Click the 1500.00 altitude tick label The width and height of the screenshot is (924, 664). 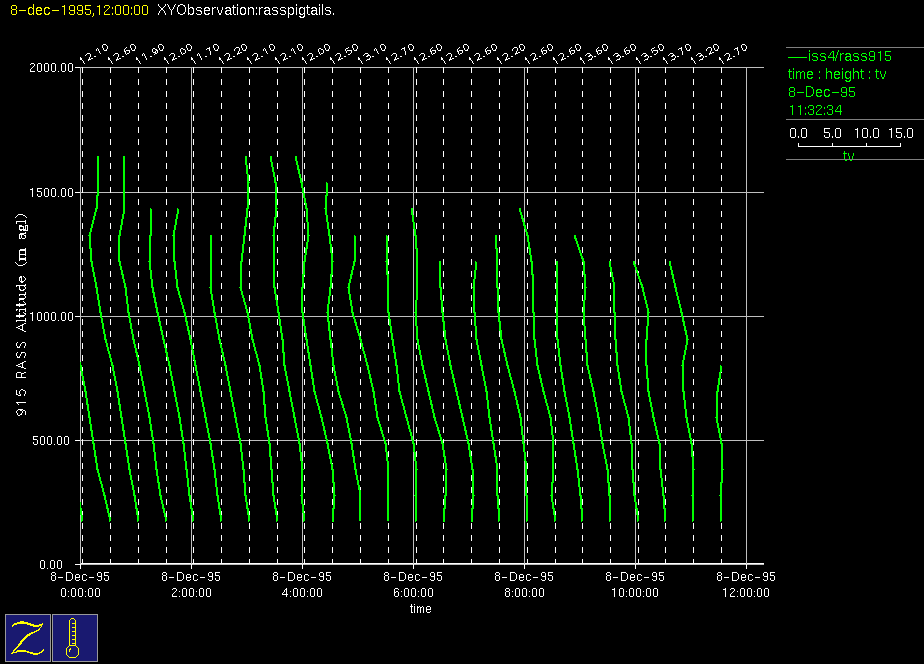tap(52, 192)
